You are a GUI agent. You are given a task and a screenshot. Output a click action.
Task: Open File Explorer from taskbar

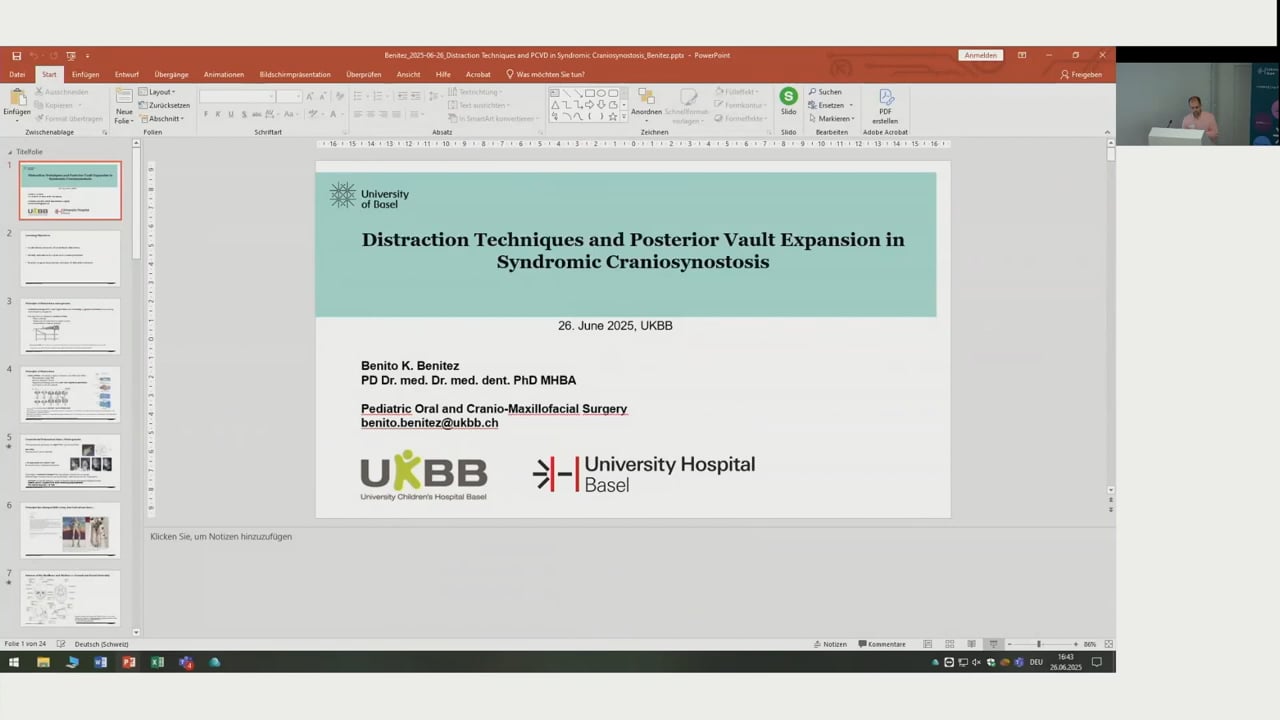[43, 662]
